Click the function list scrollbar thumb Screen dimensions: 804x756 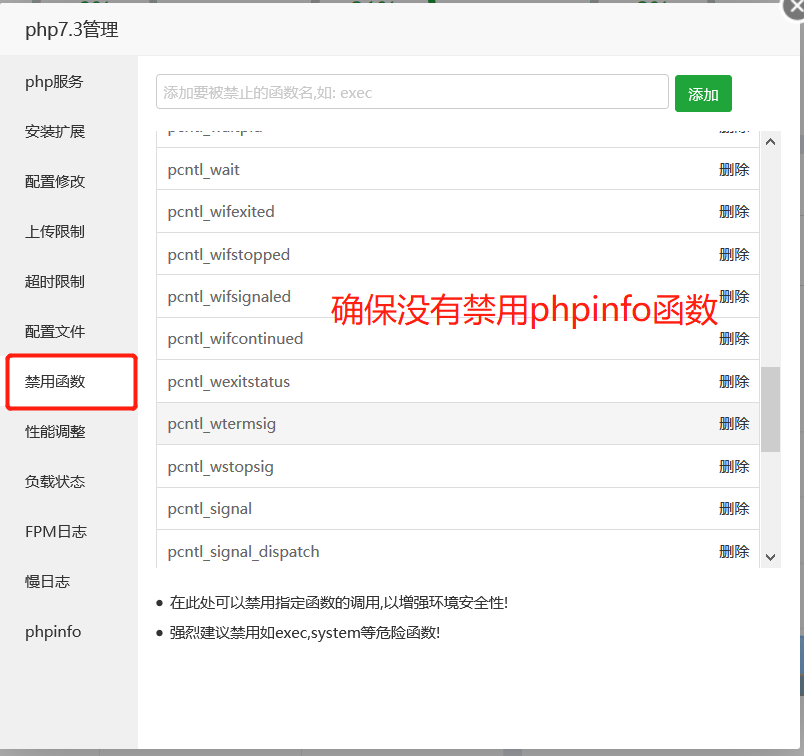770,408
